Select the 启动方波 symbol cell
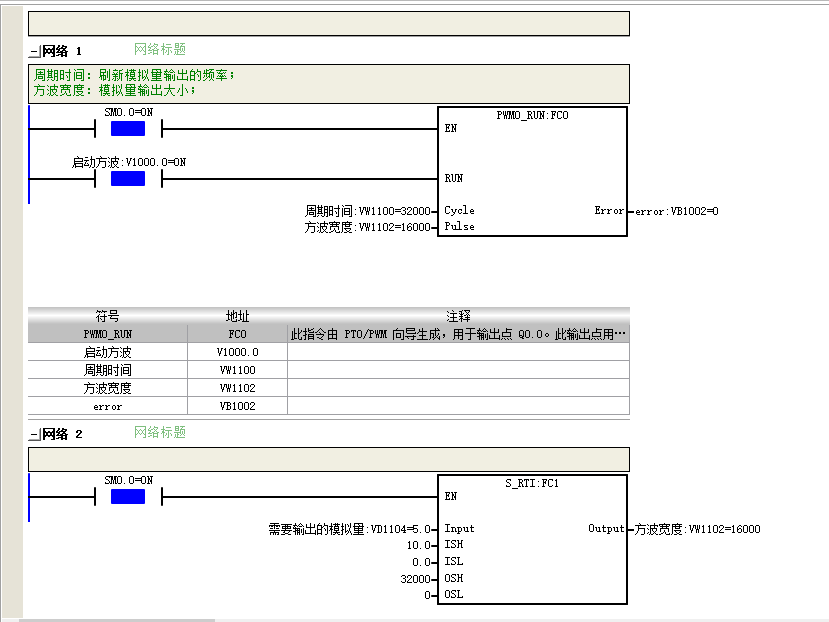829x622 pixels. (107, 352)
